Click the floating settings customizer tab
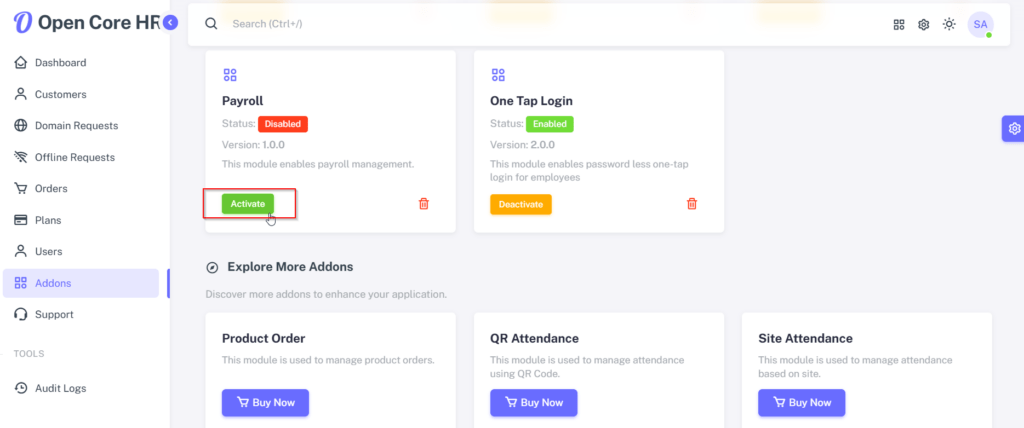 pyautogui.click(x=1013, y=128)
